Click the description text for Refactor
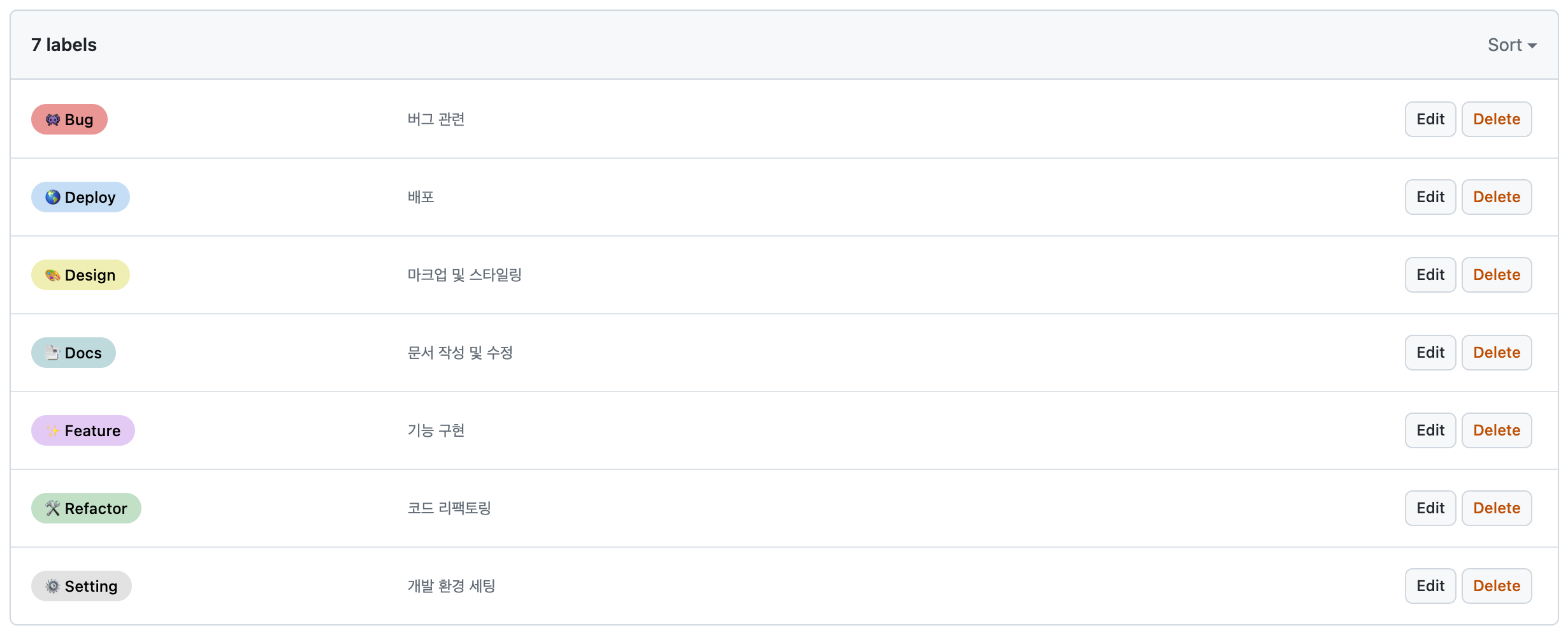 [x=450, y=508]
